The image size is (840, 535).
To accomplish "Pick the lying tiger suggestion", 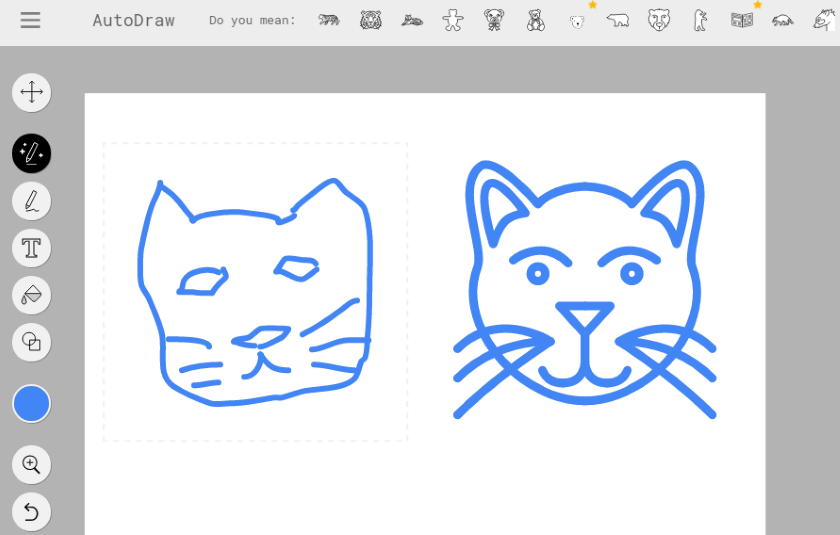I will point(412,21).
